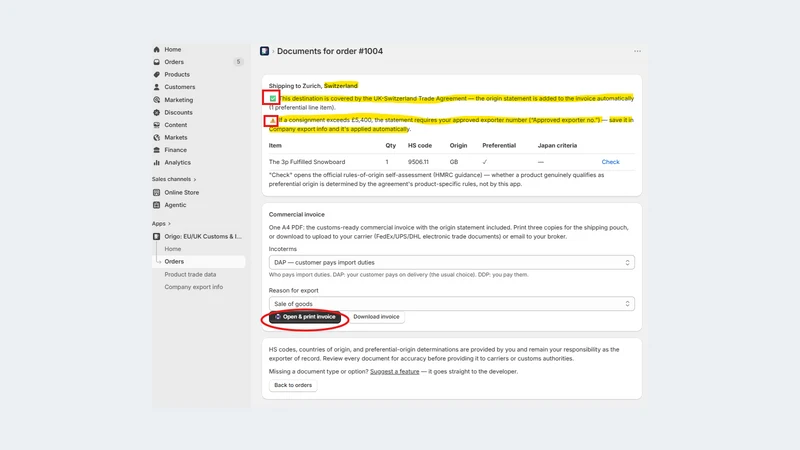
Task: Open Finance in the sidebar
Action: coord(176,150)
